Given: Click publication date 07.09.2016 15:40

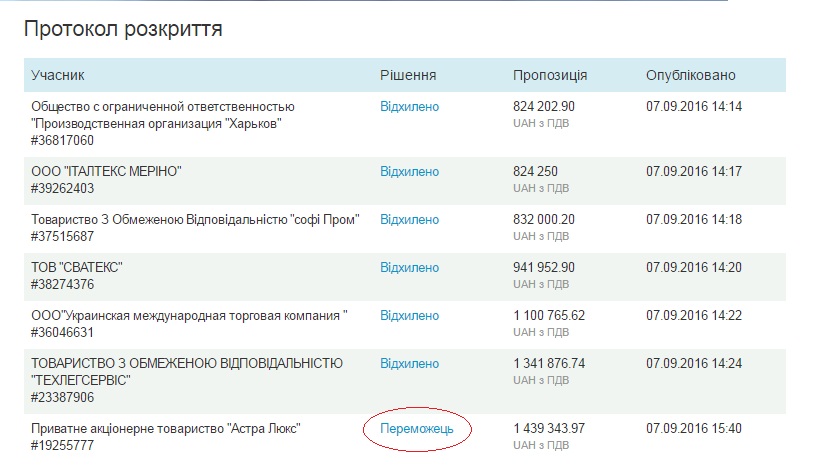Looking at the screenshot, I should pos(694,428).
